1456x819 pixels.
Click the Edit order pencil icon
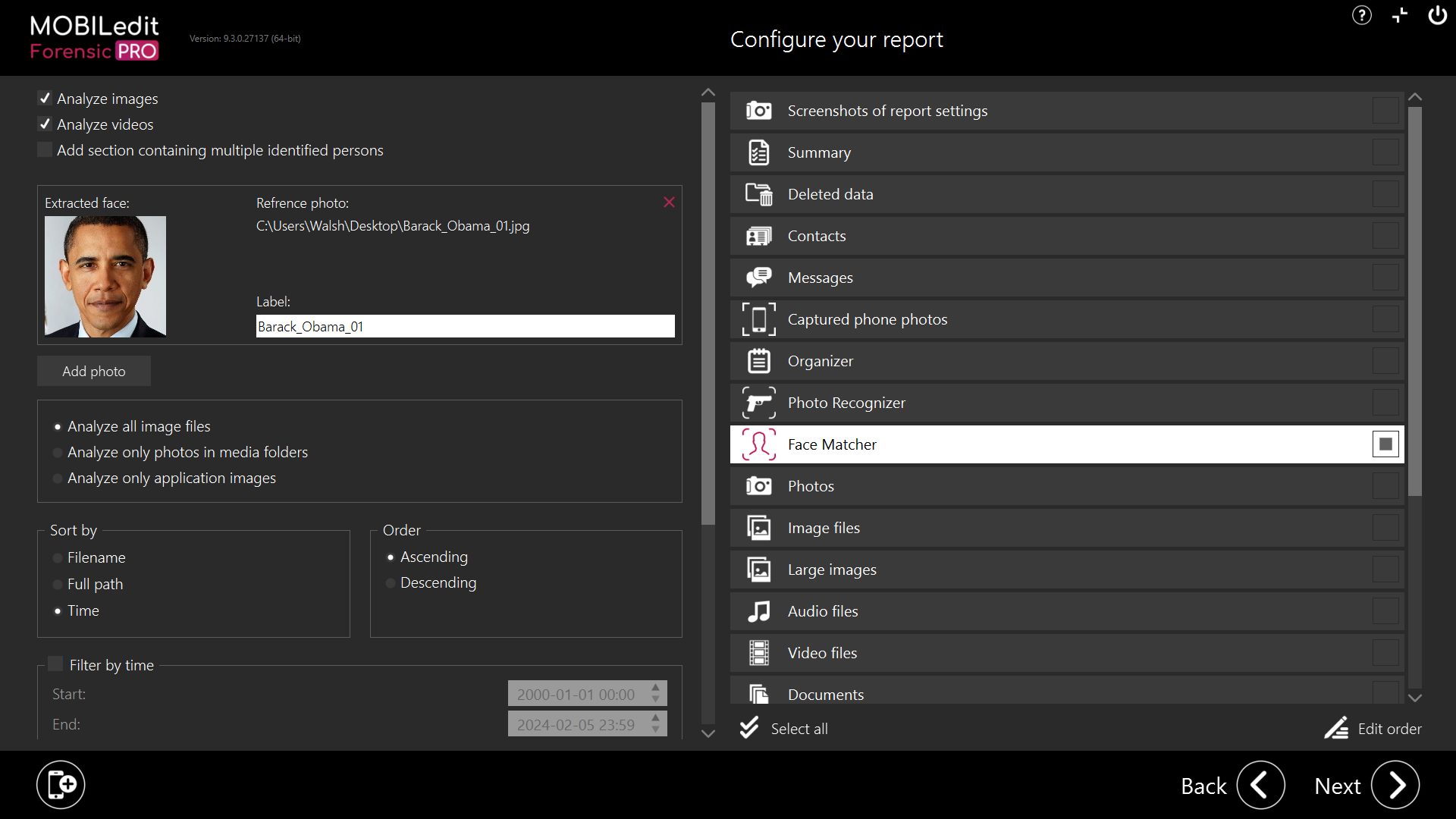[1336, 729]
